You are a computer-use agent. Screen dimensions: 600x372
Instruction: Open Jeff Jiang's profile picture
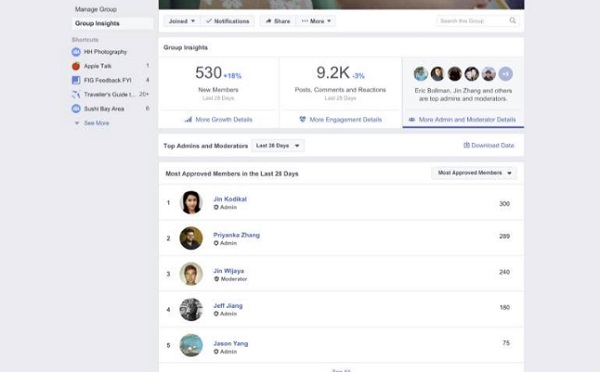pyautogui.click(x=191, y=309)
